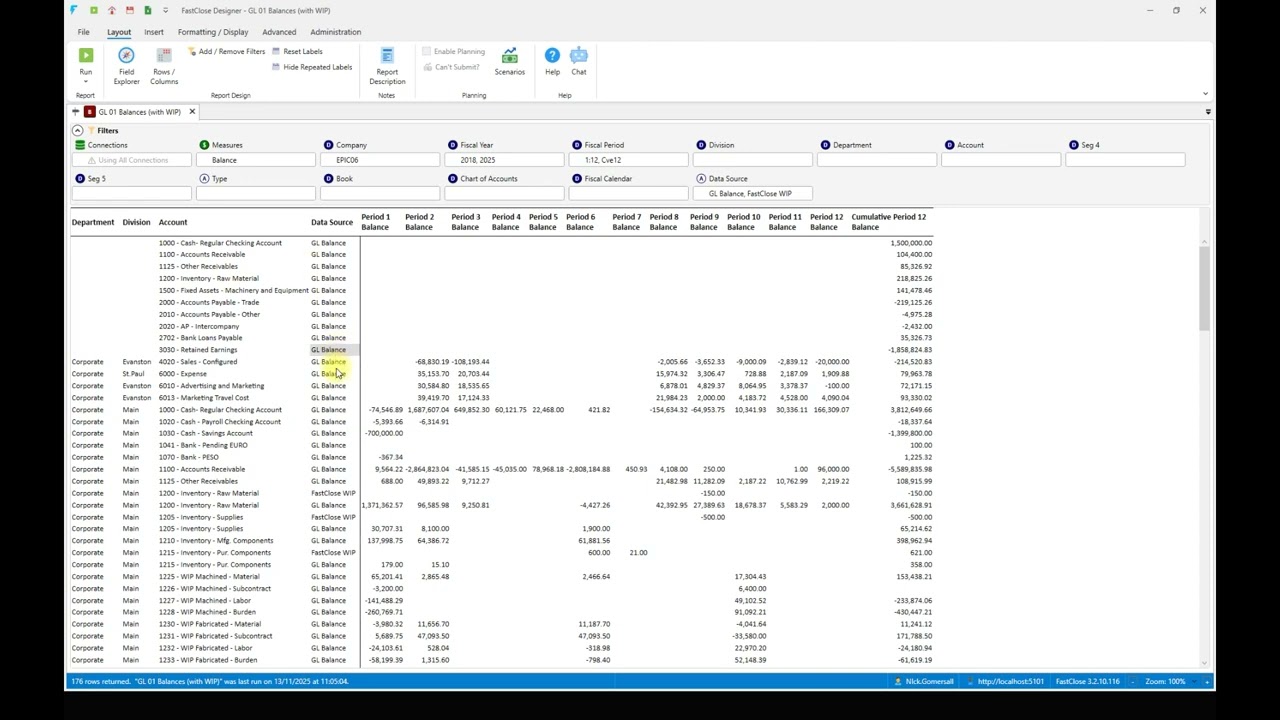Click the Fiscal Calendar D icon
Viewport: 1280px width, 720px height.
click(x=576, y=179)
